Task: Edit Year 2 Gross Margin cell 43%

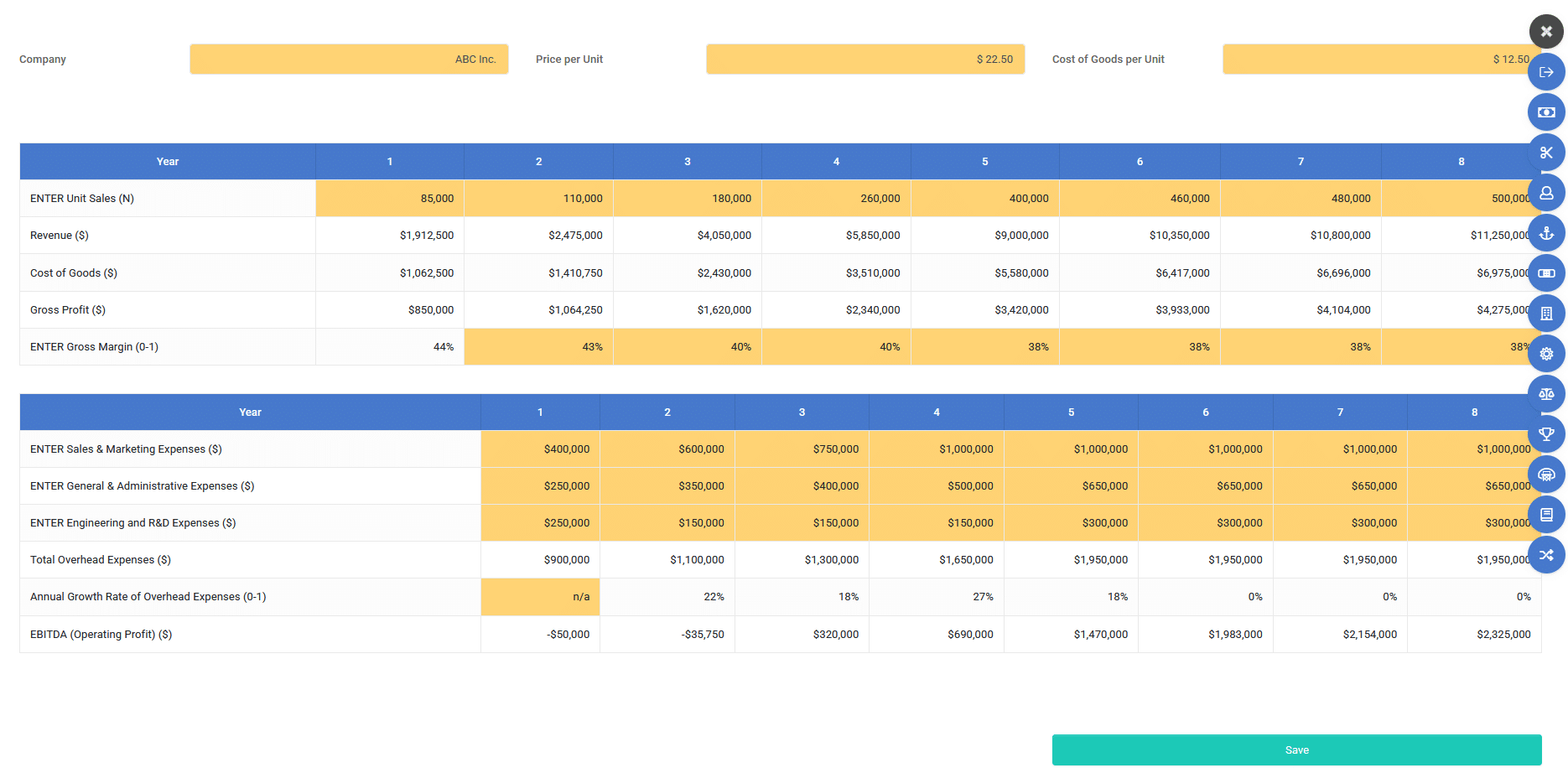Action: tap(538, 347)
